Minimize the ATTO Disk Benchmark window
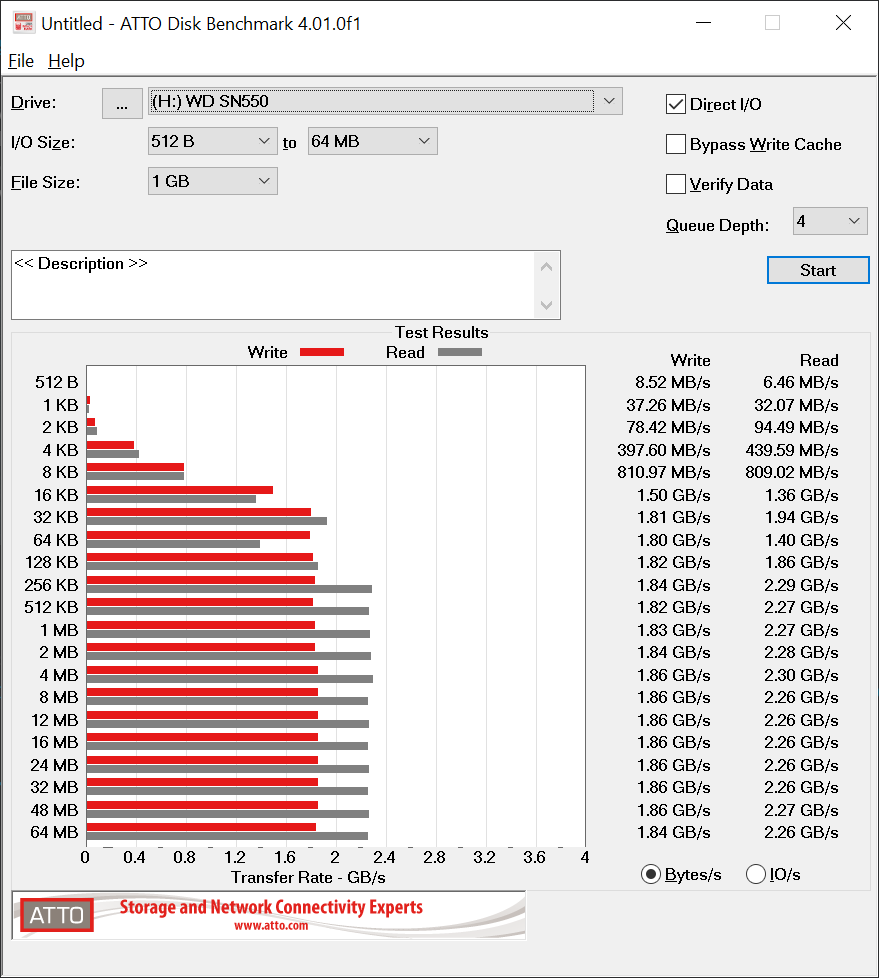This screenshot has width=879, height=978. click(x=704, y=23)
